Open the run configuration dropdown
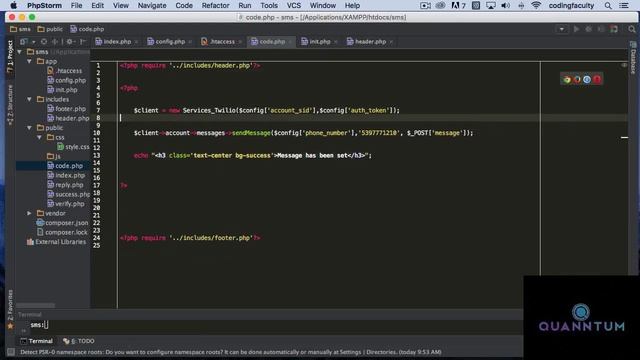The image size is (640, 360). (562, 29)
